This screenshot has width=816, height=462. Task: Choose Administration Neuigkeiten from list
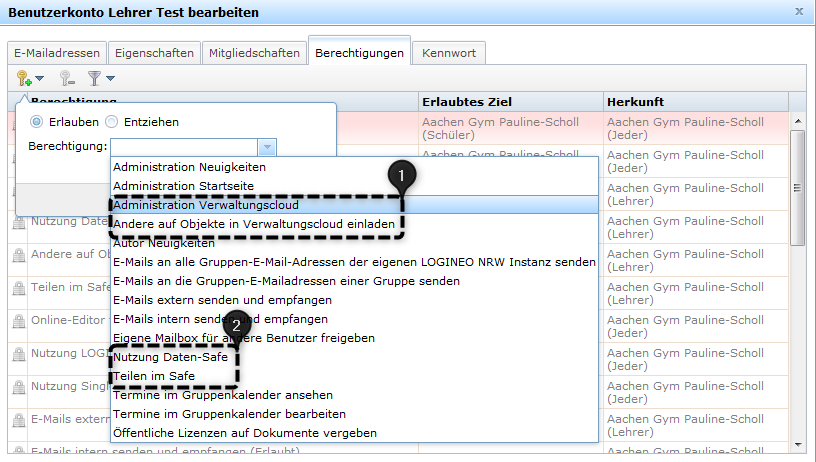(x=354, y=167)
